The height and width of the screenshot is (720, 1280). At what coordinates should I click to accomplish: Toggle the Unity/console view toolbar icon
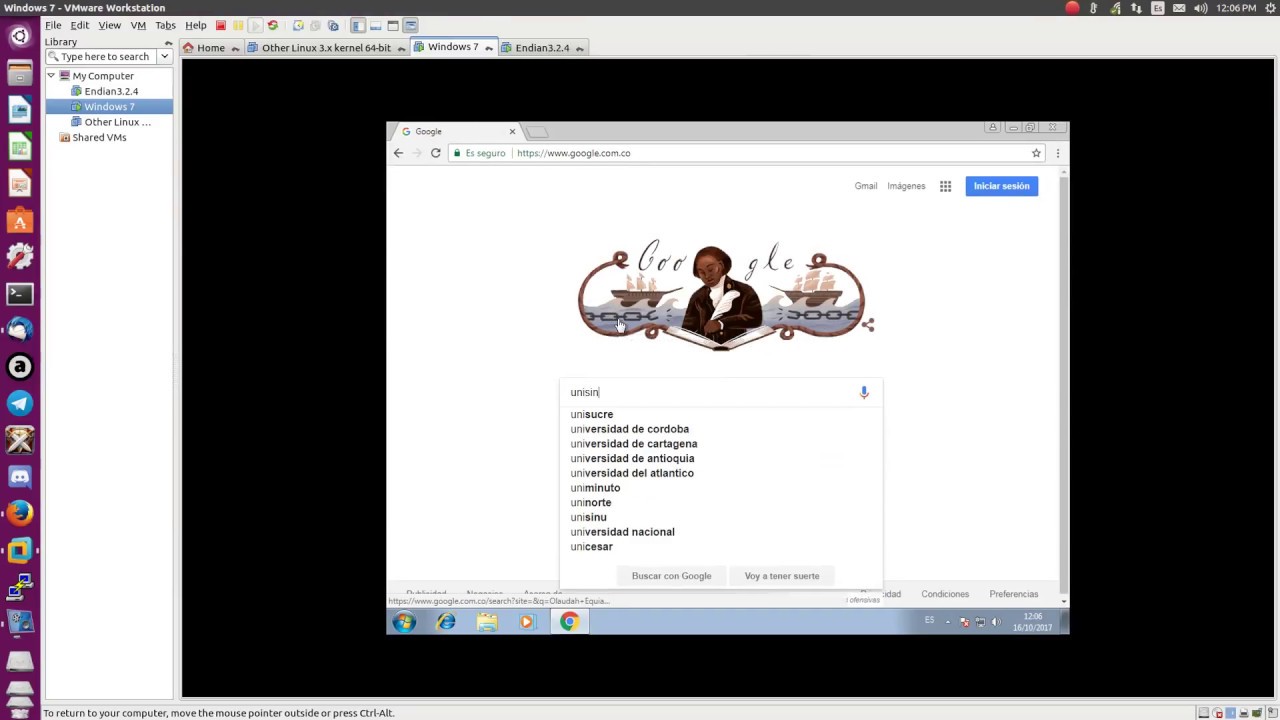[411, 25]
